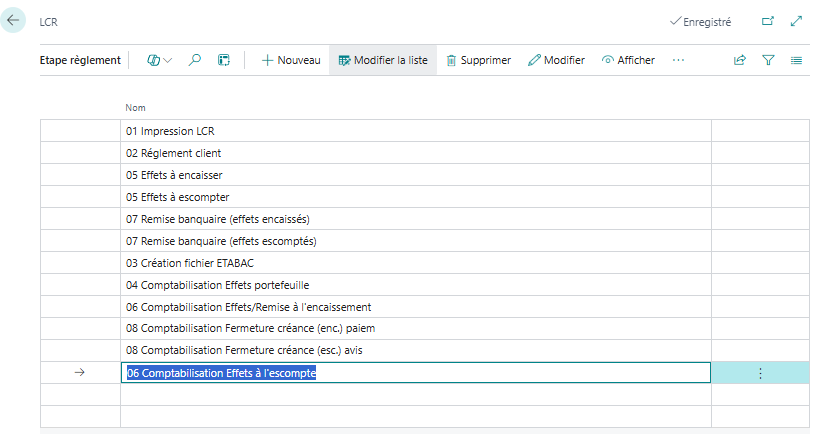
Task: Open the filter pane icon
Action: point(768,60)
